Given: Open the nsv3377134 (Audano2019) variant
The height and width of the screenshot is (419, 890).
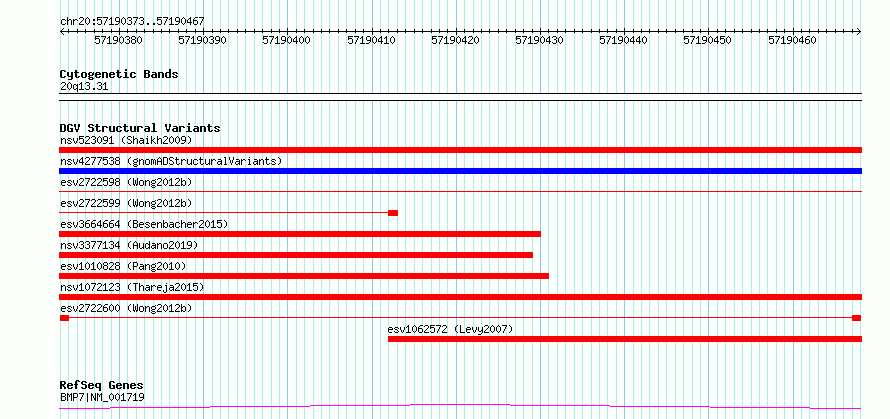Looking at the screenshot, I should click(129, 245).
